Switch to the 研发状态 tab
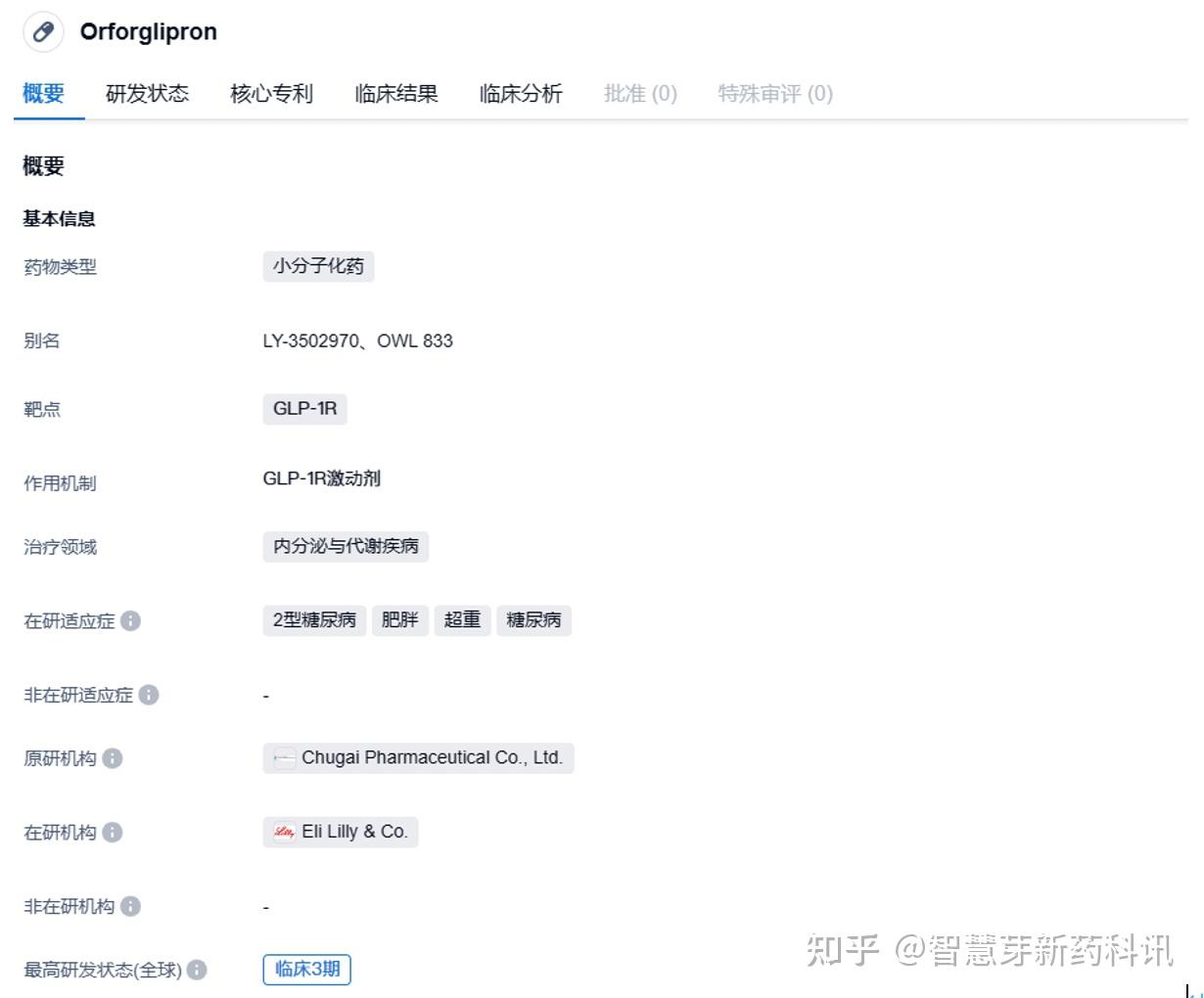The height and width of the screenshot is (998, 1204). point(147,94)
